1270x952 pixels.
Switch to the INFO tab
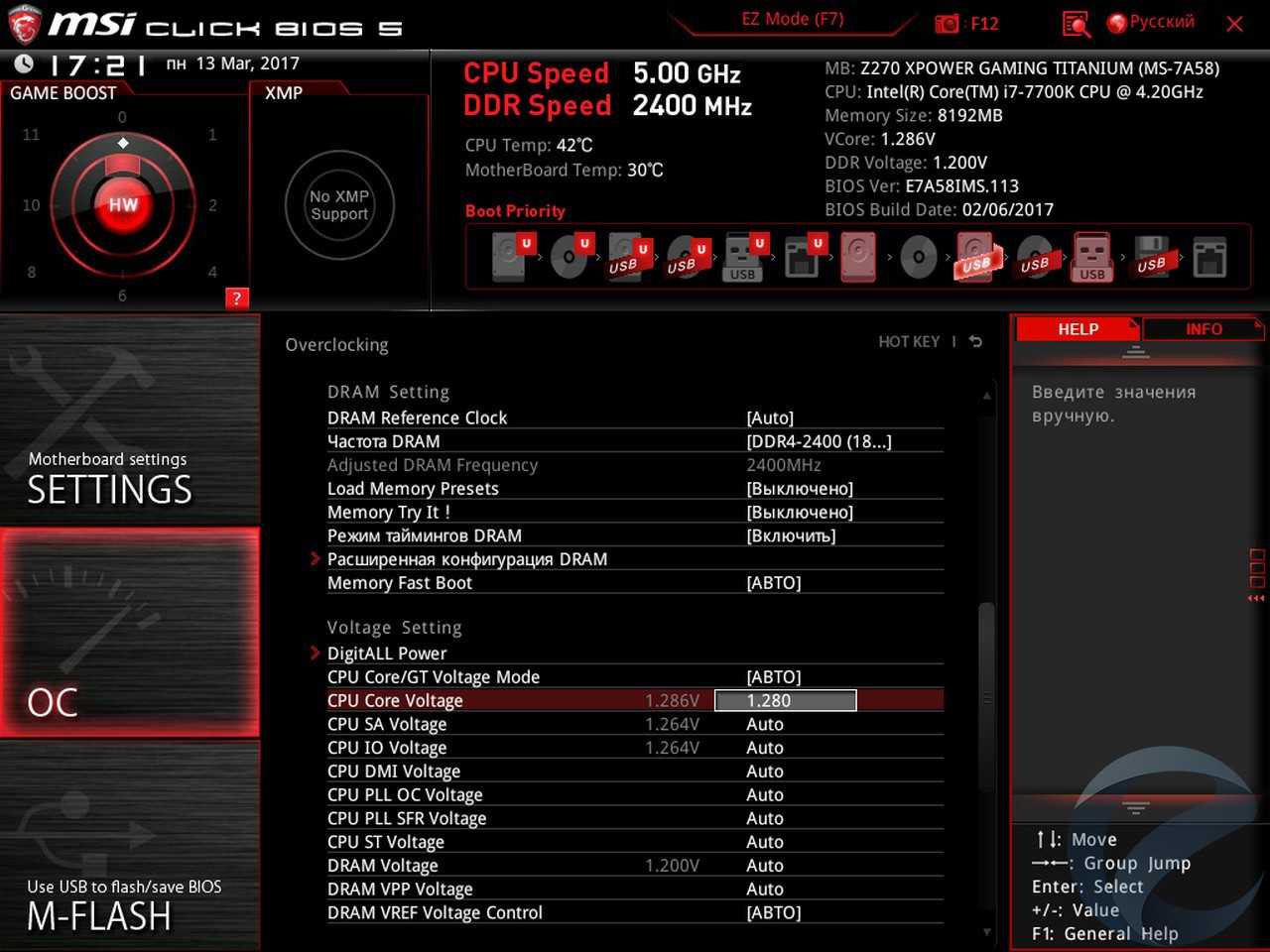tap(1203, 329)
